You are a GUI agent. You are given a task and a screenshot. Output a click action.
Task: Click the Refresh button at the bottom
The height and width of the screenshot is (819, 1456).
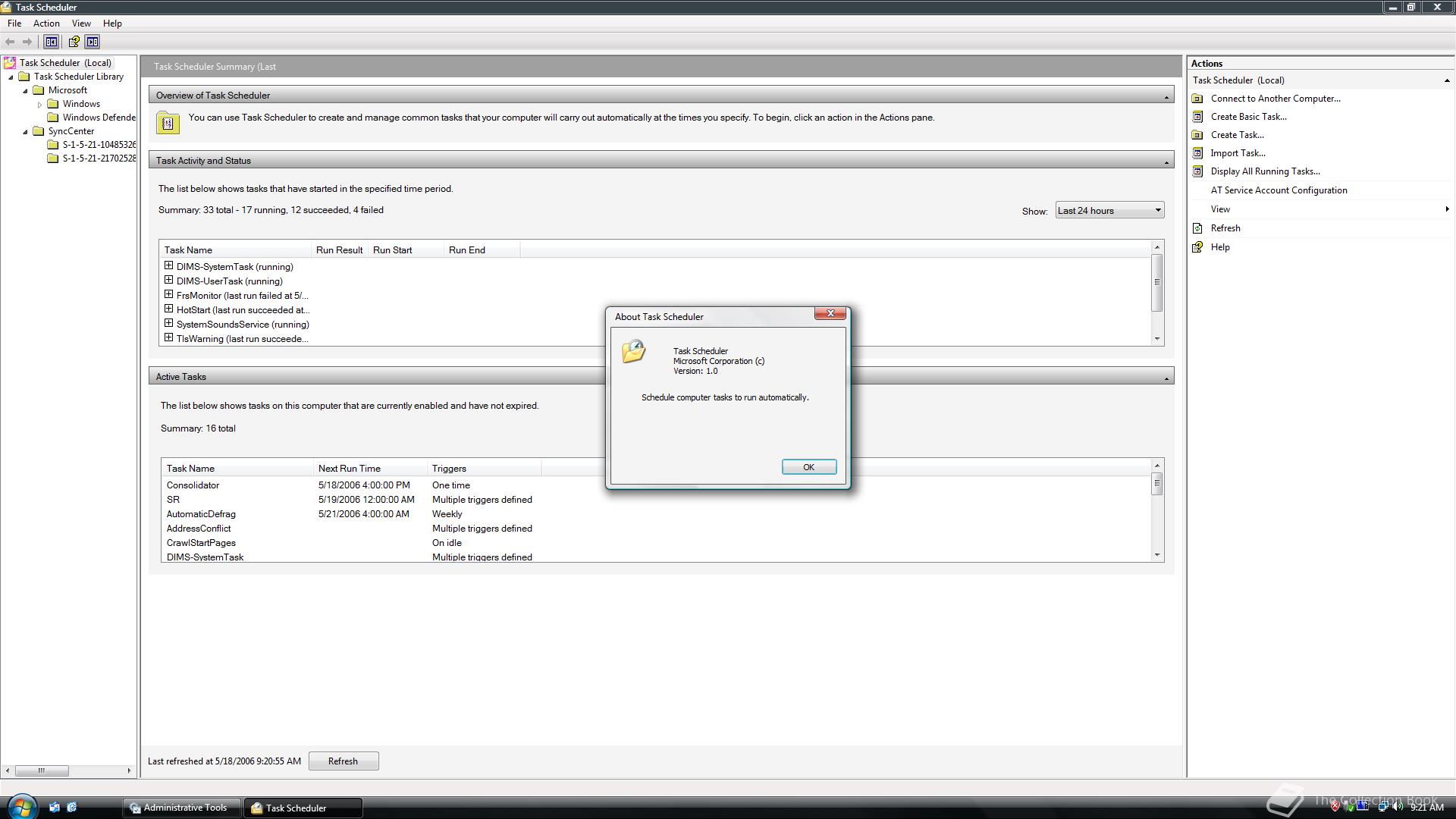pos(344,761)
